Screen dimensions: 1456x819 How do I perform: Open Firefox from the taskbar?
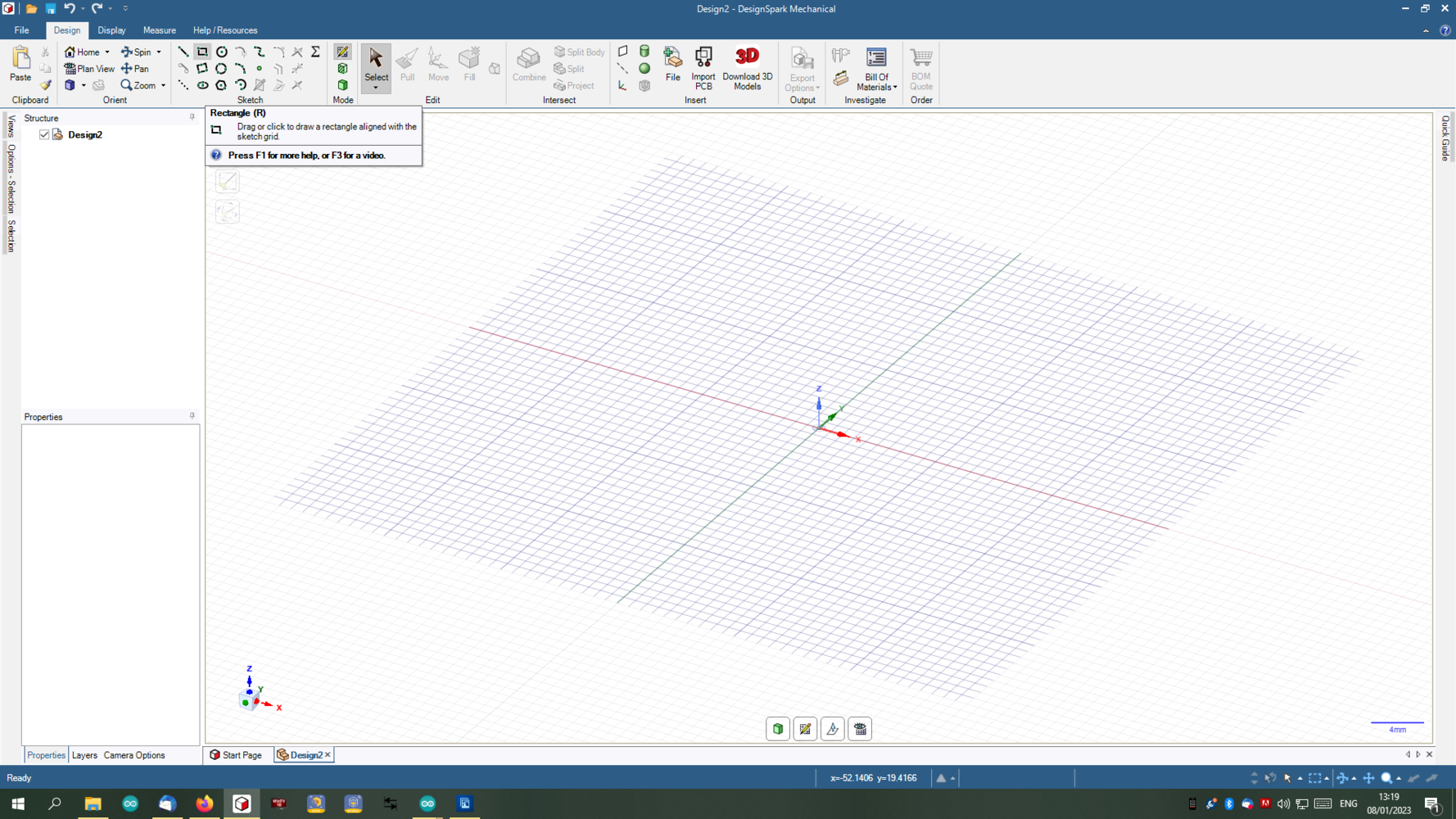point(204,803)
